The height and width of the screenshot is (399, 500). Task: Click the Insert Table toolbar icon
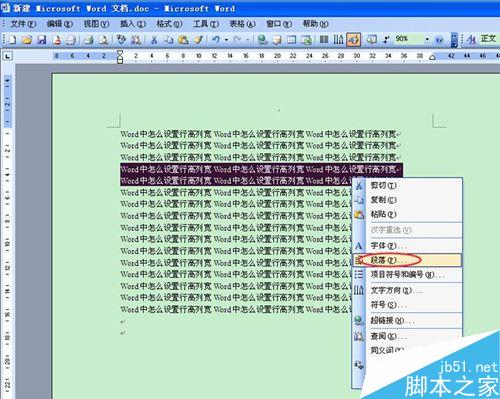click(x=292, y=40)
